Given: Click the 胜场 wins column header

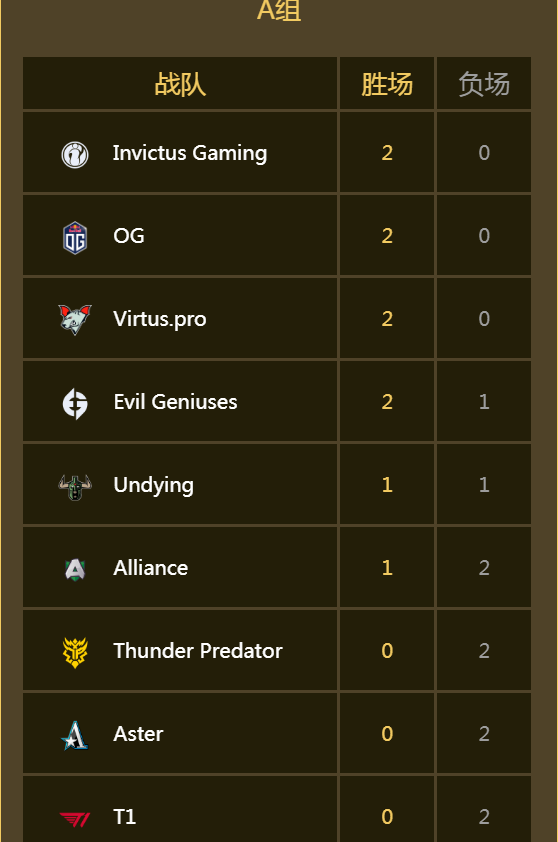Looking at the screenshot, I should pyautogui.click(x=387, y=84).
